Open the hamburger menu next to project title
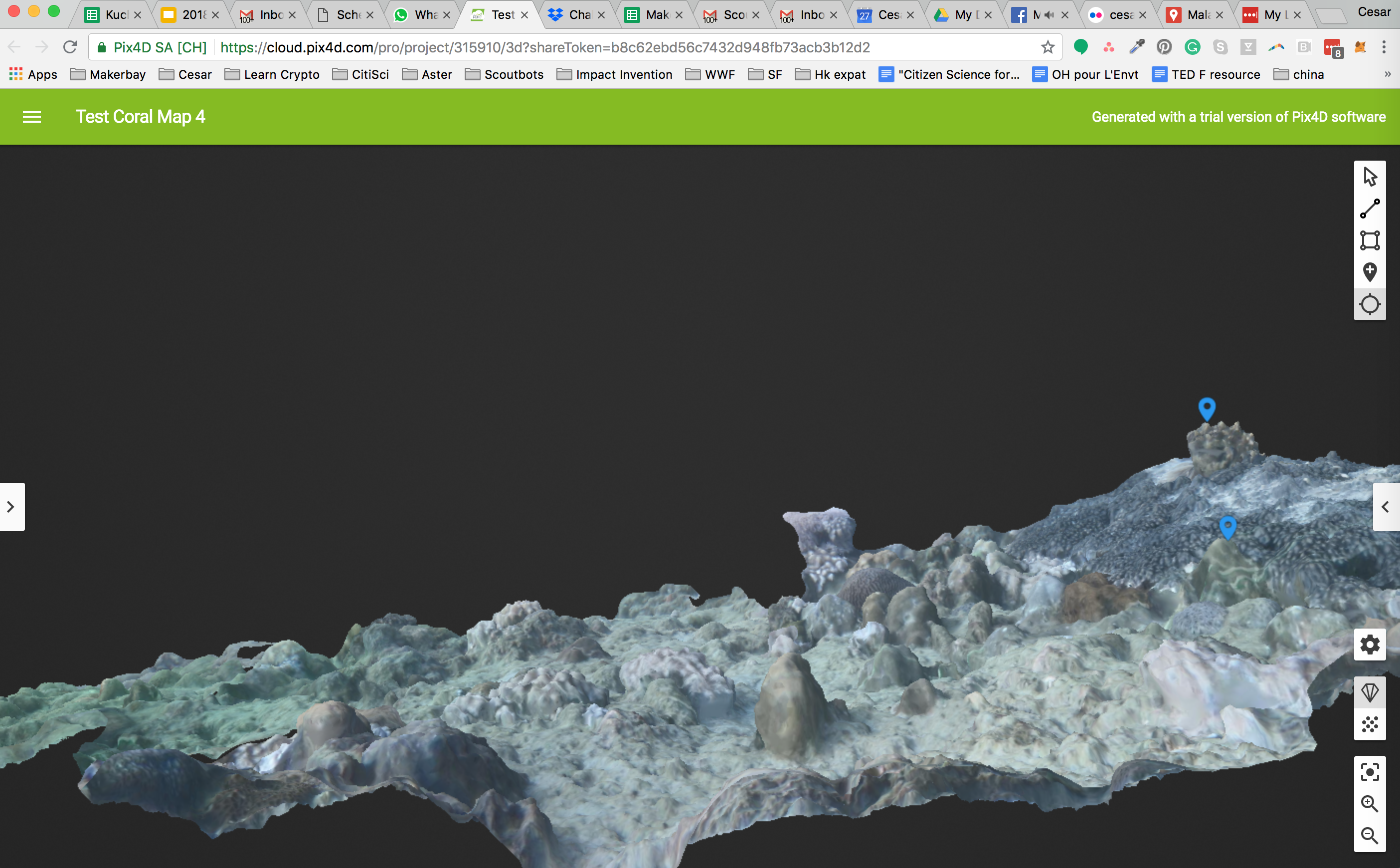 [x=31, y=117]
